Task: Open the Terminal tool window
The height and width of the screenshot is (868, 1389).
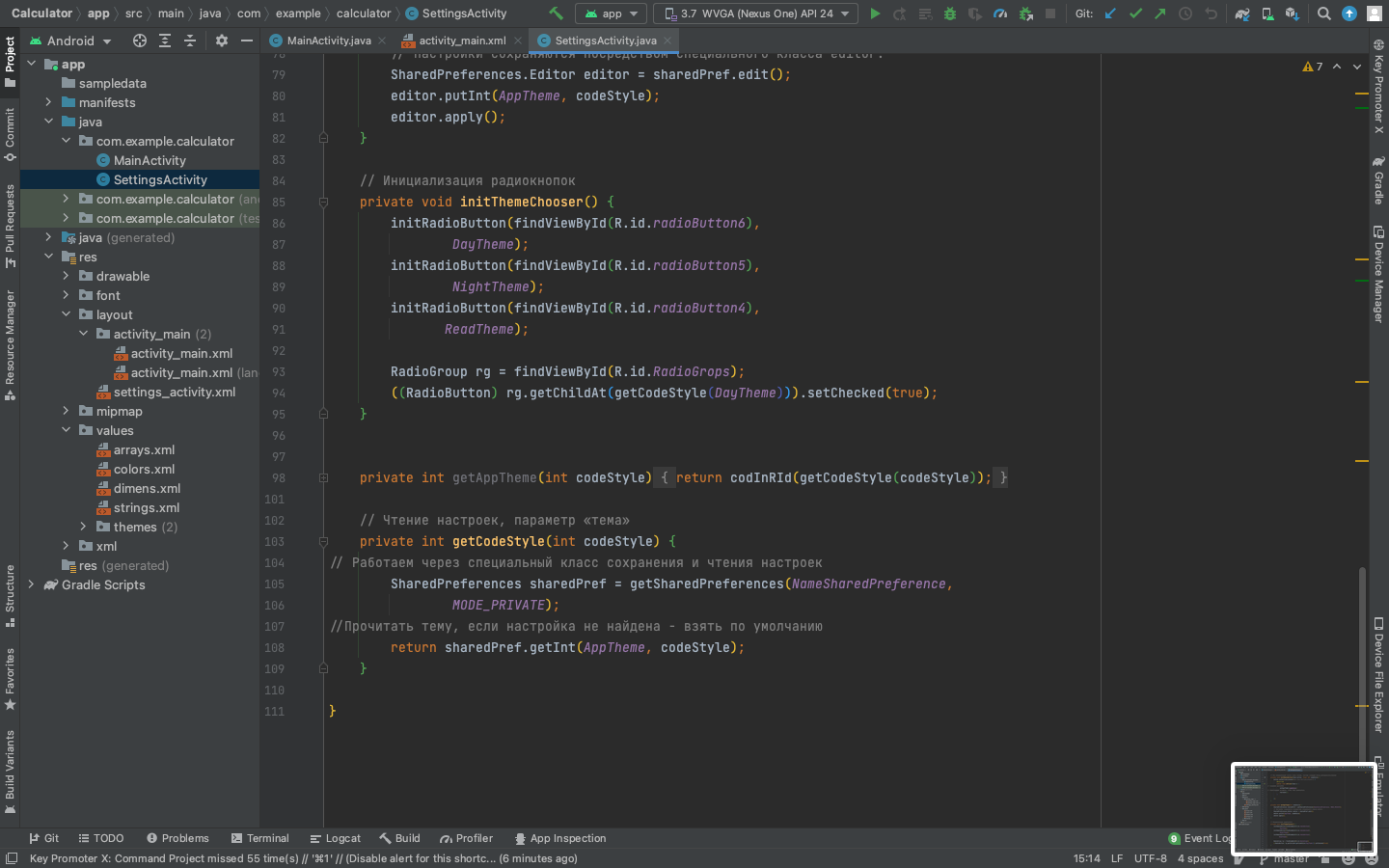Action: click(x=259, y=838)
